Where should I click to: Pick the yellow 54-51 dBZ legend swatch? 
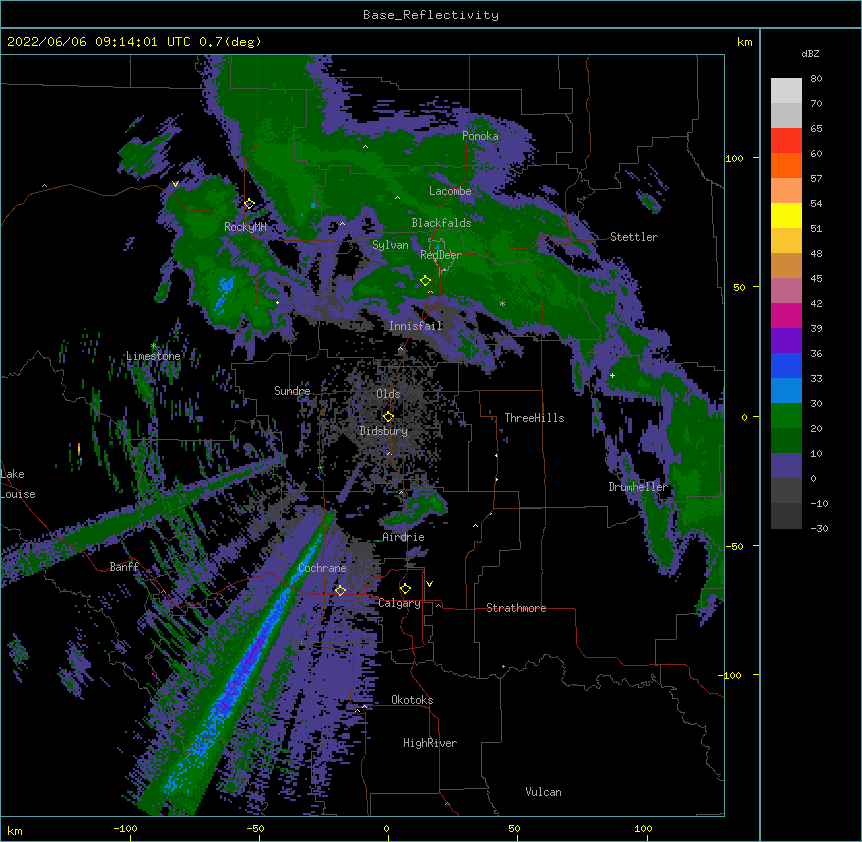[786, 215]
